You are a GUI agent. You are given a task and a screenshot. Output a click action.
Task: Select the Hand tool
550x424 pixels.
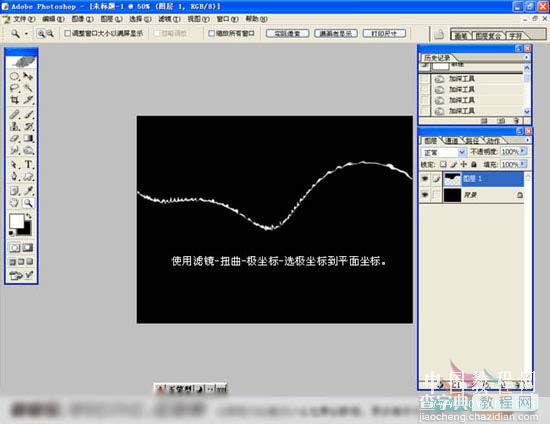(14, 203)
